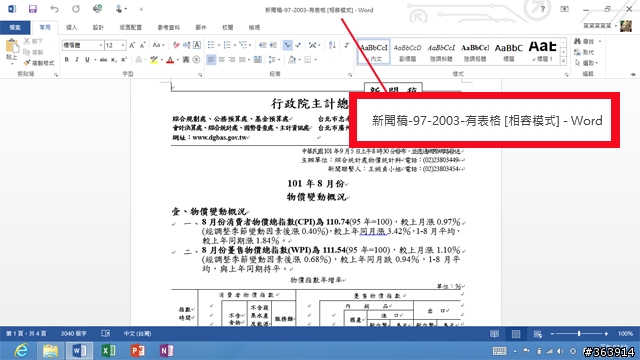Decrease the paragraph indent
640x360 pixels.
pos(263,45)
